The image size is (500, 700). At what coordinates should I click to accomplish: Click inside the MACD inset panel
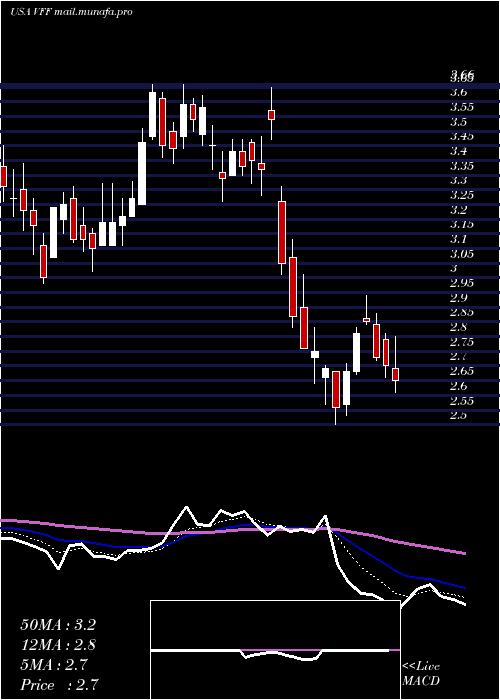(275, 650)
